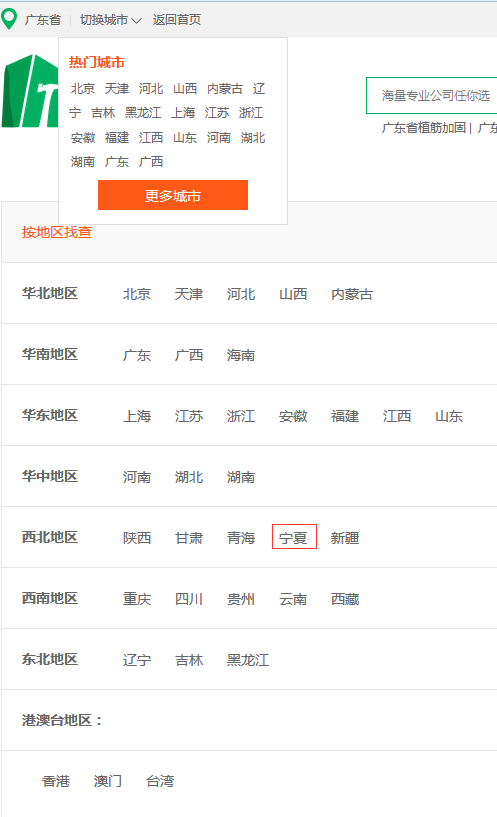Choose 山西 in the 华北地区 row
The width and height of the screenshot is (497, 817).
pyautogui.click(x=293, y=294)
